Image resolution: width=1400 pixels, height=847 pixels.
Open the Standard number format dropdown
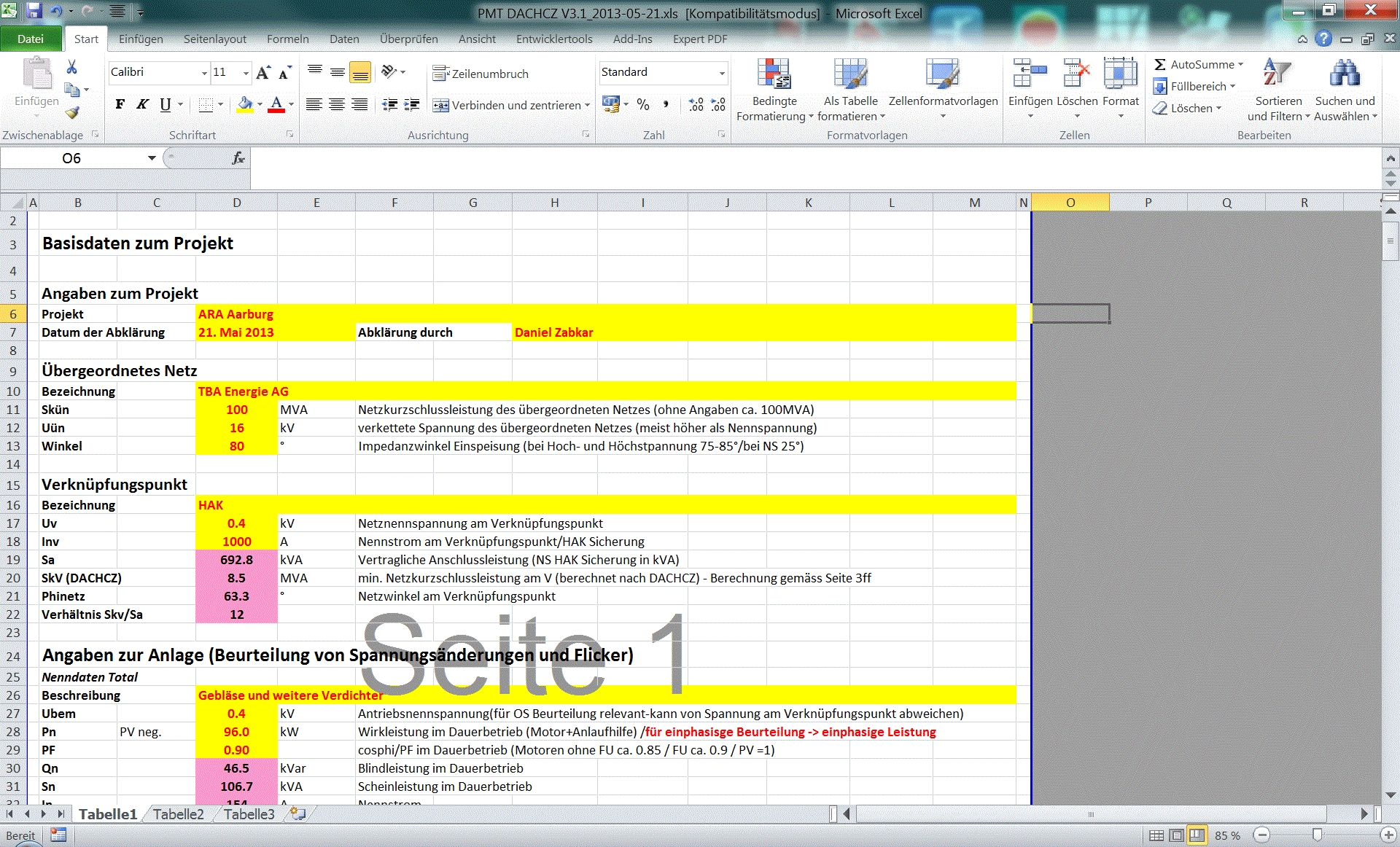(722, 72)
